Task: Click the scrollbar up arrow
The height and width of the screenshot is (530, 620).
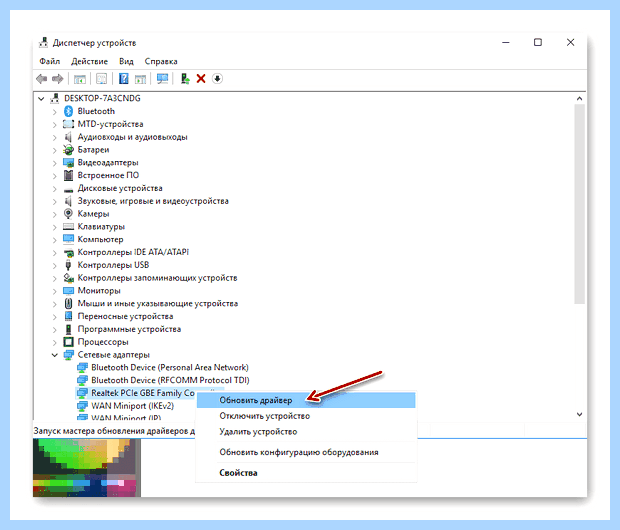Action: point(579,98)
